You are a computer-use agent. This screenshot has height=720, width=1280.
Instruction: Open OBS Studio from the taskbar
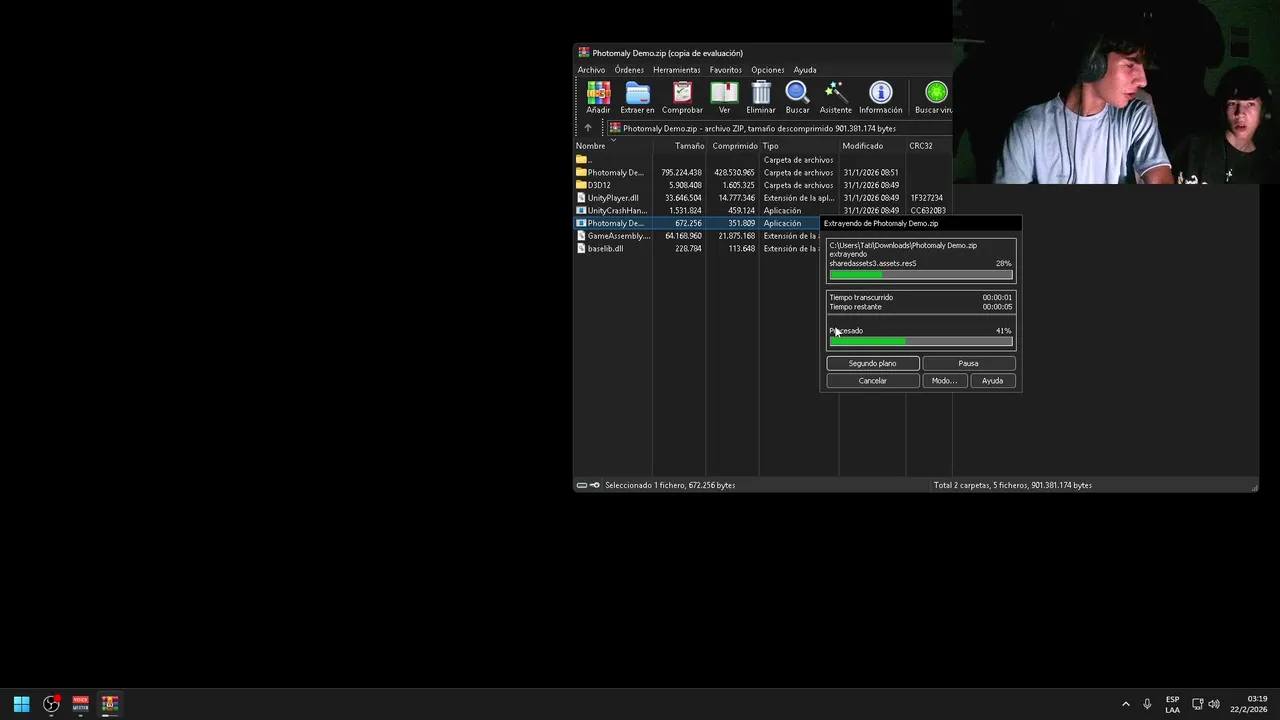click(51, 704)
